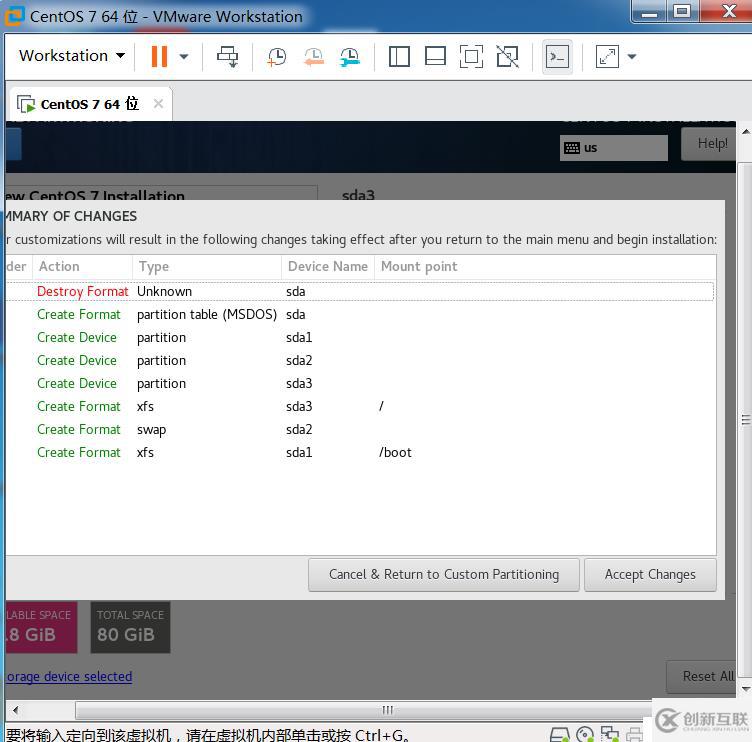
Task: Open the storage device selected link
Action: click(x=70, y=676)
